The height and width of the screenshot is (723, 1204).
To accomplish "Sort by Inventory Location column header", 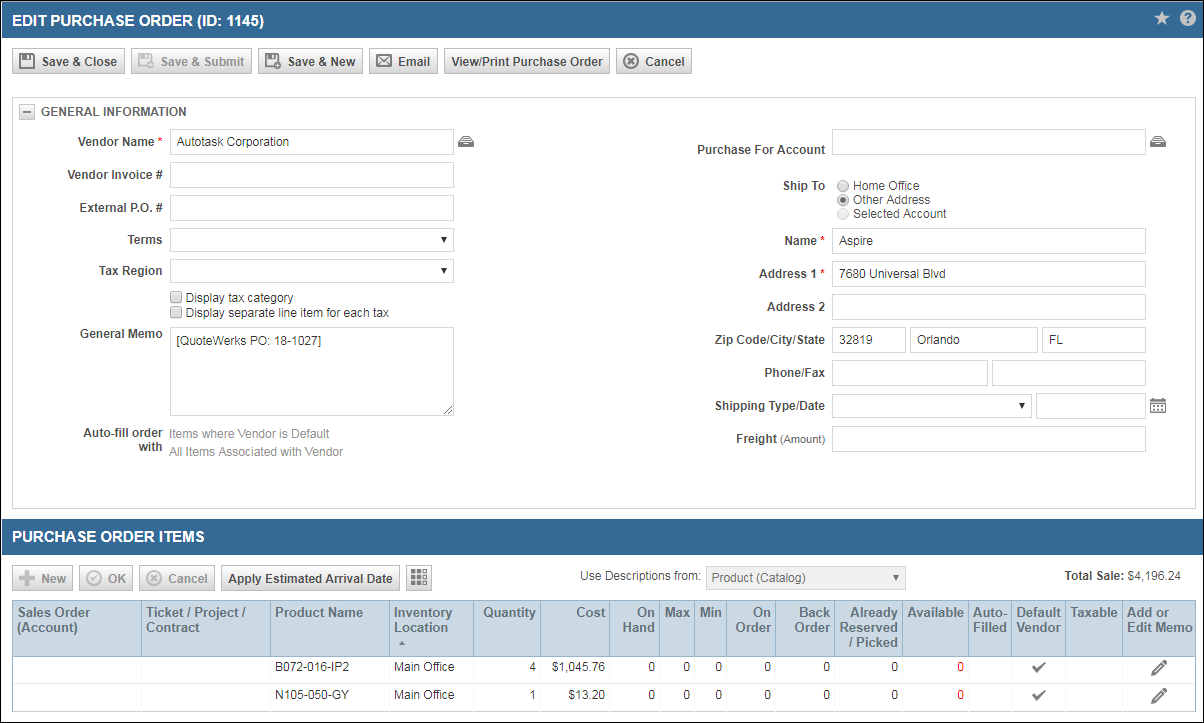I will point(423,620).
